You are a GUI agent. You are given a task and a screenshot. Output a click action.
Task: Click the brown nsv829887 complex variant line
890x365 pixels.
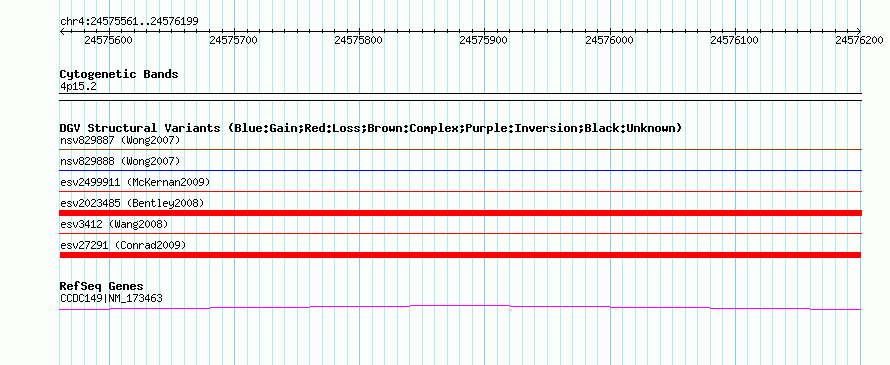(460, 149)
